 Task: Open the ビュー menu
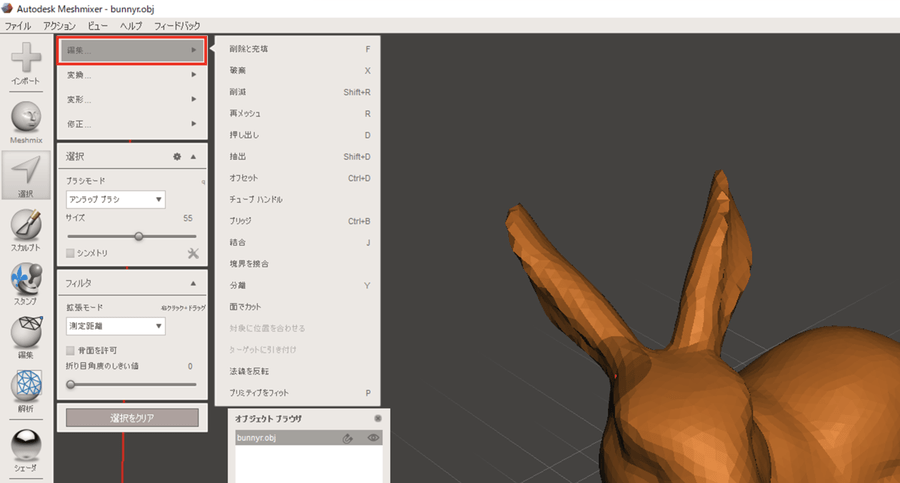tap(98, 26)
